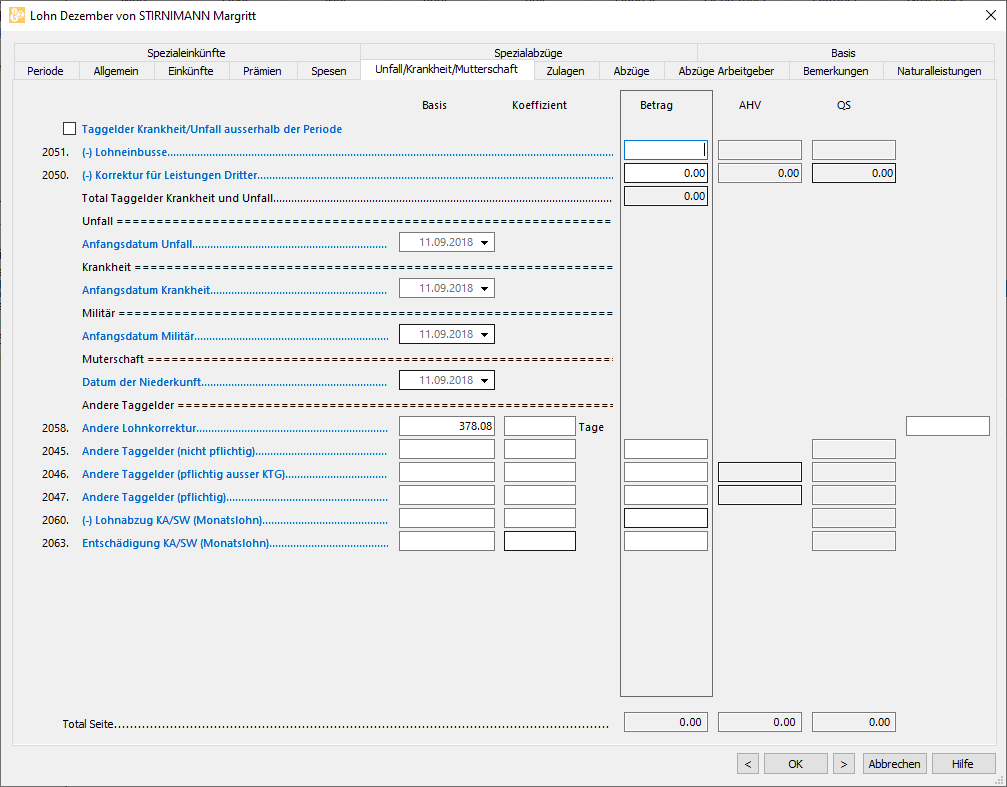Click the Andere Taggelder (pflichtig ausser KTG) label
This screenshot has height=787, width=1007.
[x=183, y=474]
